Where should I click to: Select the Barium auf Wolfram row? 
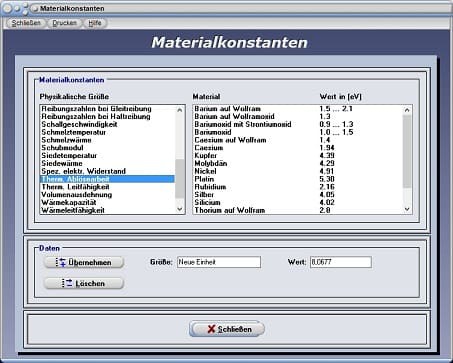pyautogui.click(x=298, y=109)
